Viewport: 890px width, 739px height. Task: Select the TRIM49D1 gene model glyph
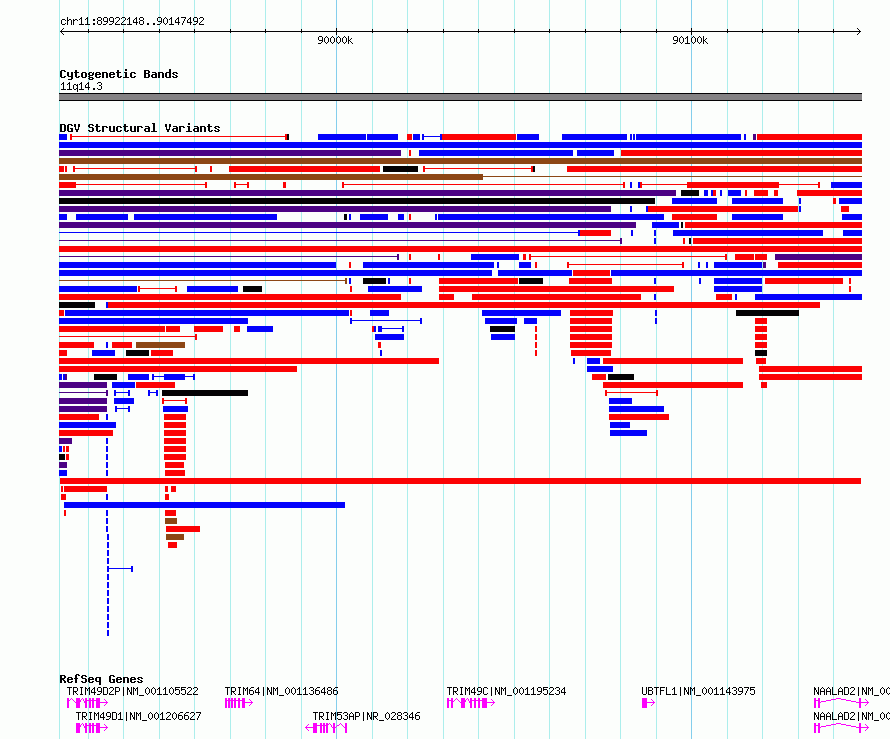click(x=91, y=728)
